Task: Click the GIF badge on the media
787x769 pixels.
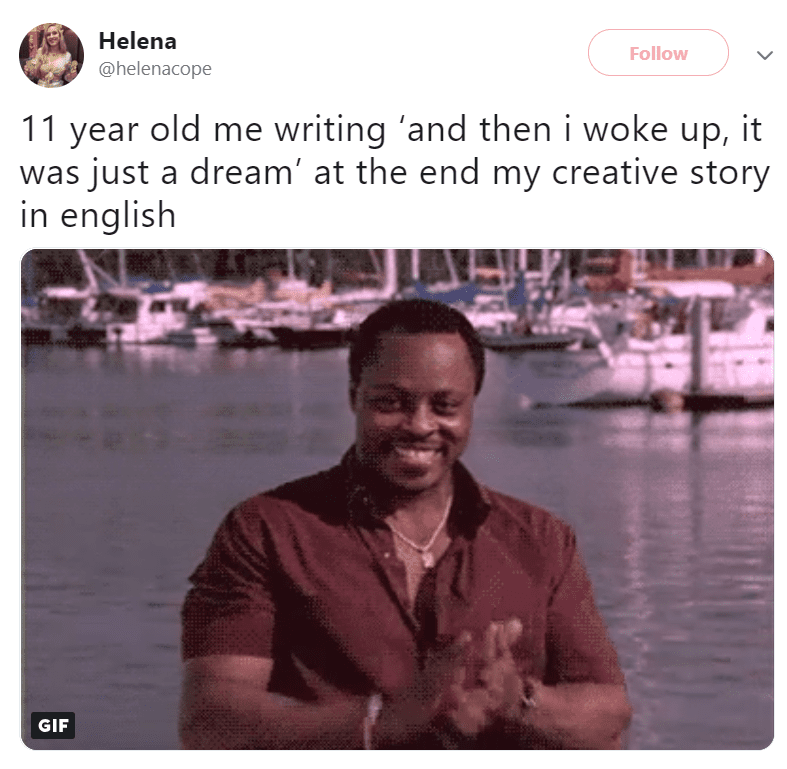Action: 53,725
